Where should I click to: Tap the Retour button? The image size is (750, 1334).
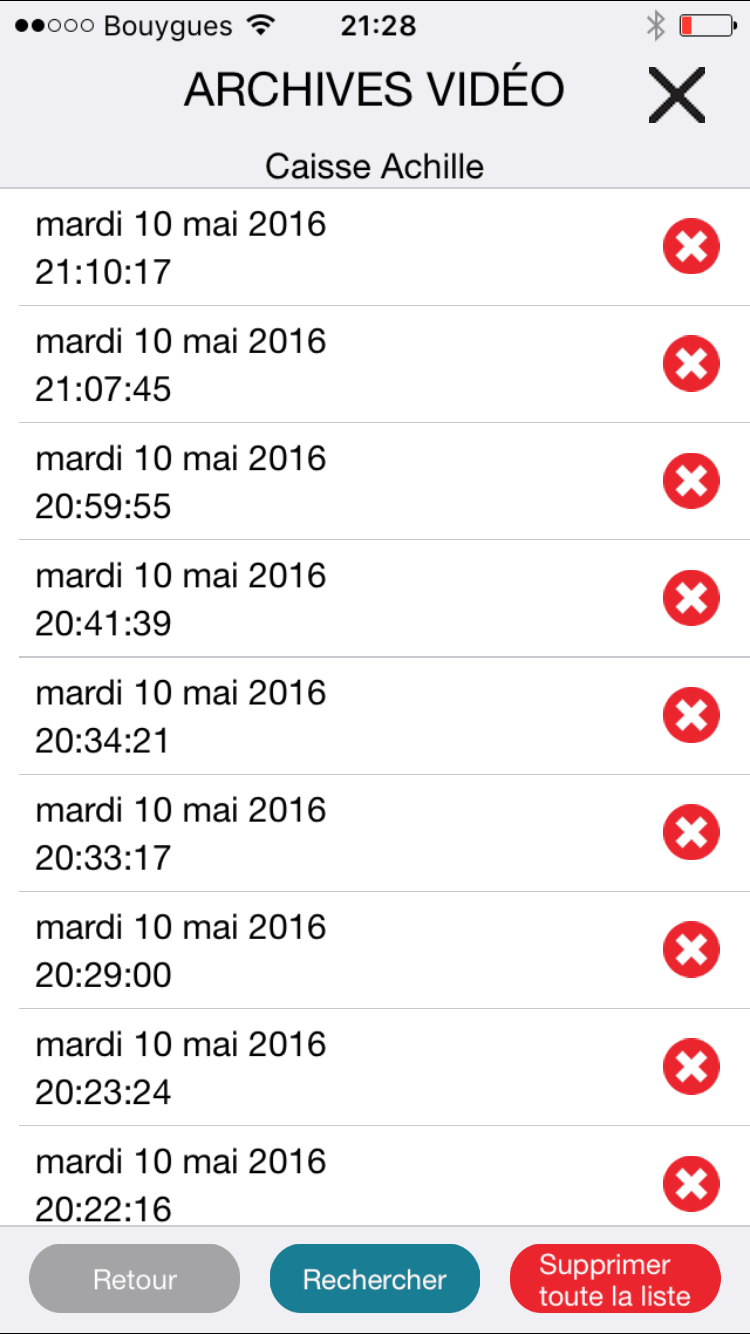pyautogui.click(x=135, y=1279)
